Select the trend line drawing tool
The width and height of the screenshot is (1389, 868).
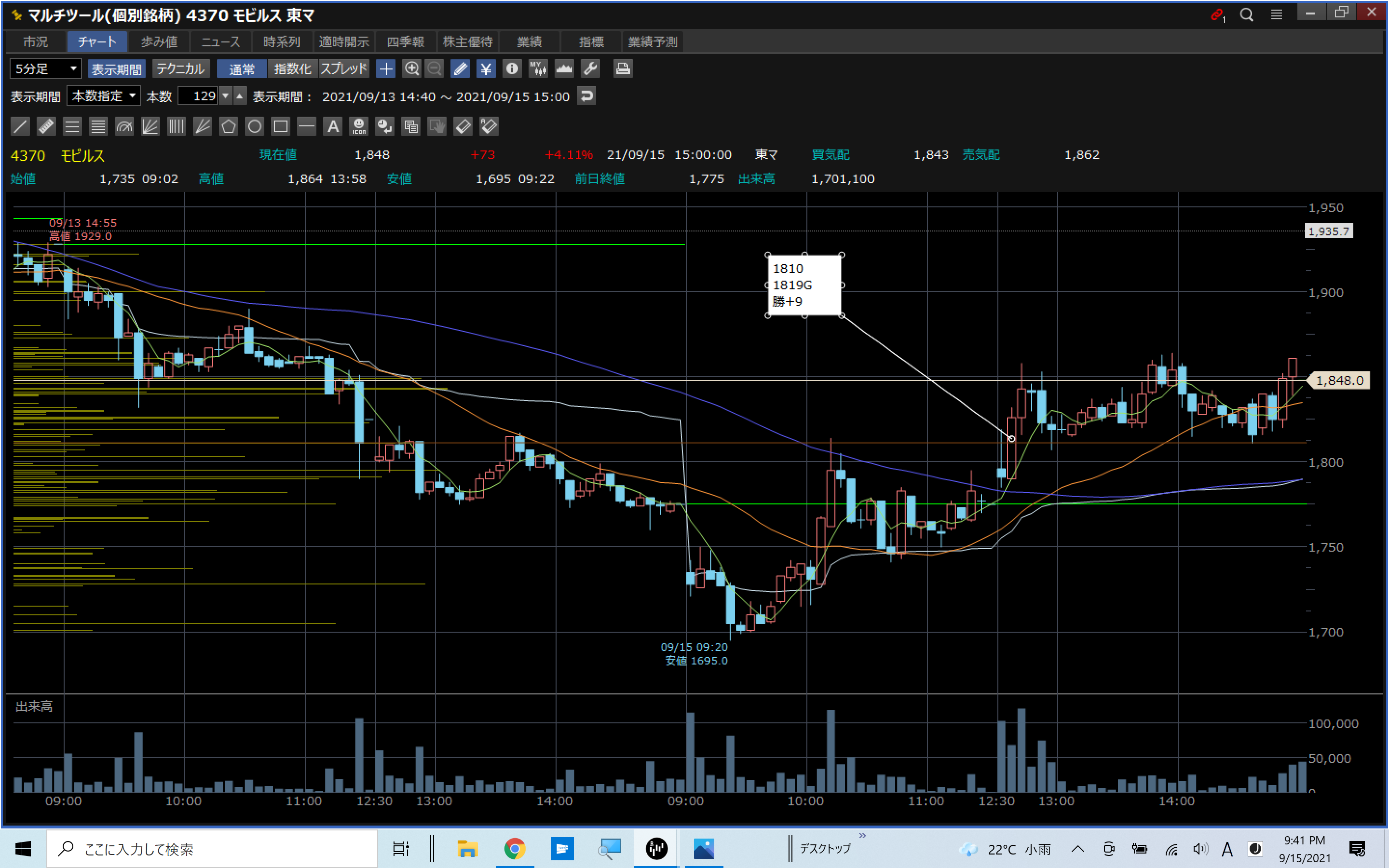point(20,126)
